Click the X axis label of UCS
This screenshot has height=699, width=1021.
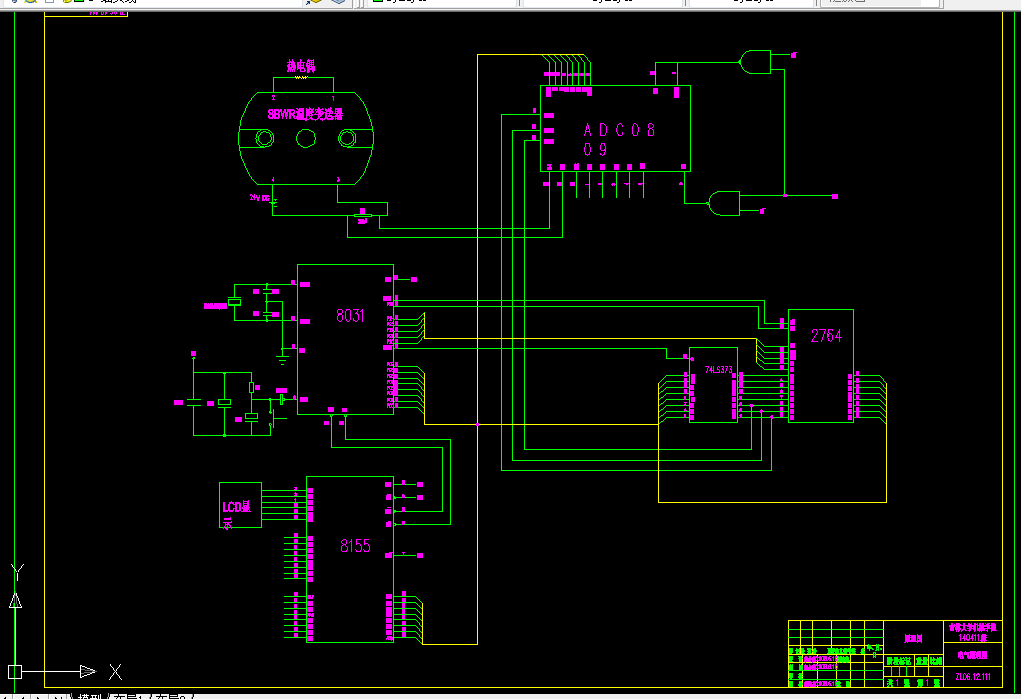coord(115,672)
